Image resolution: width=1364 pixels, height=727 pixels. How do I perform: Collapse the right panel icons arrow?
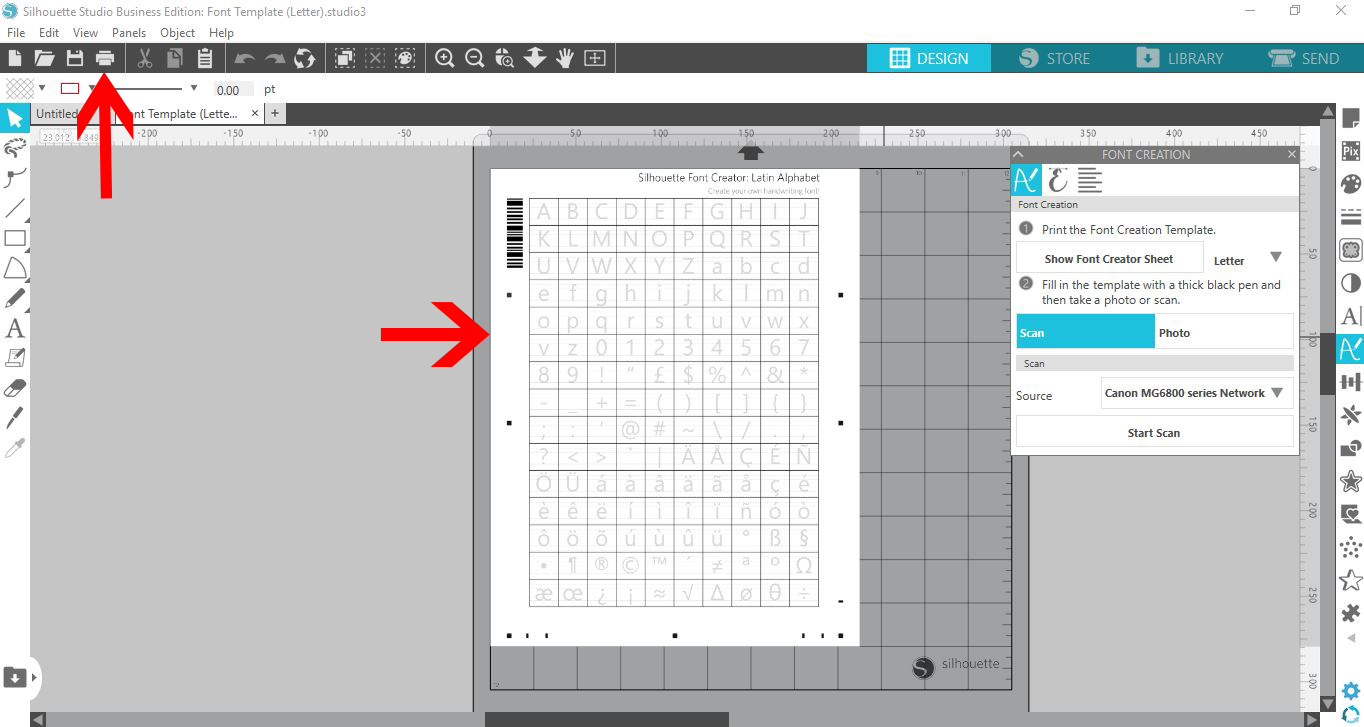[1352, 638]
